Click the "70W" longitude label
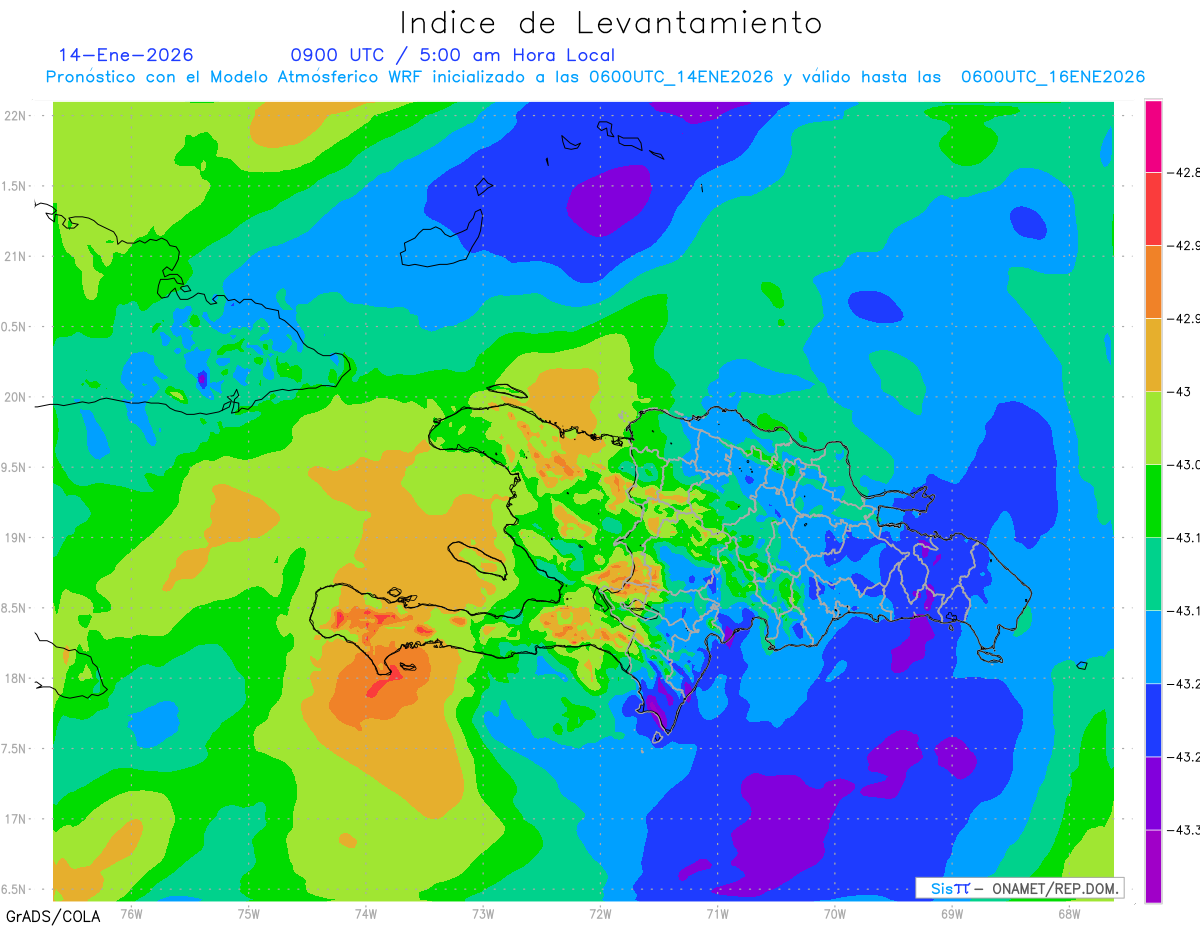 834,913
